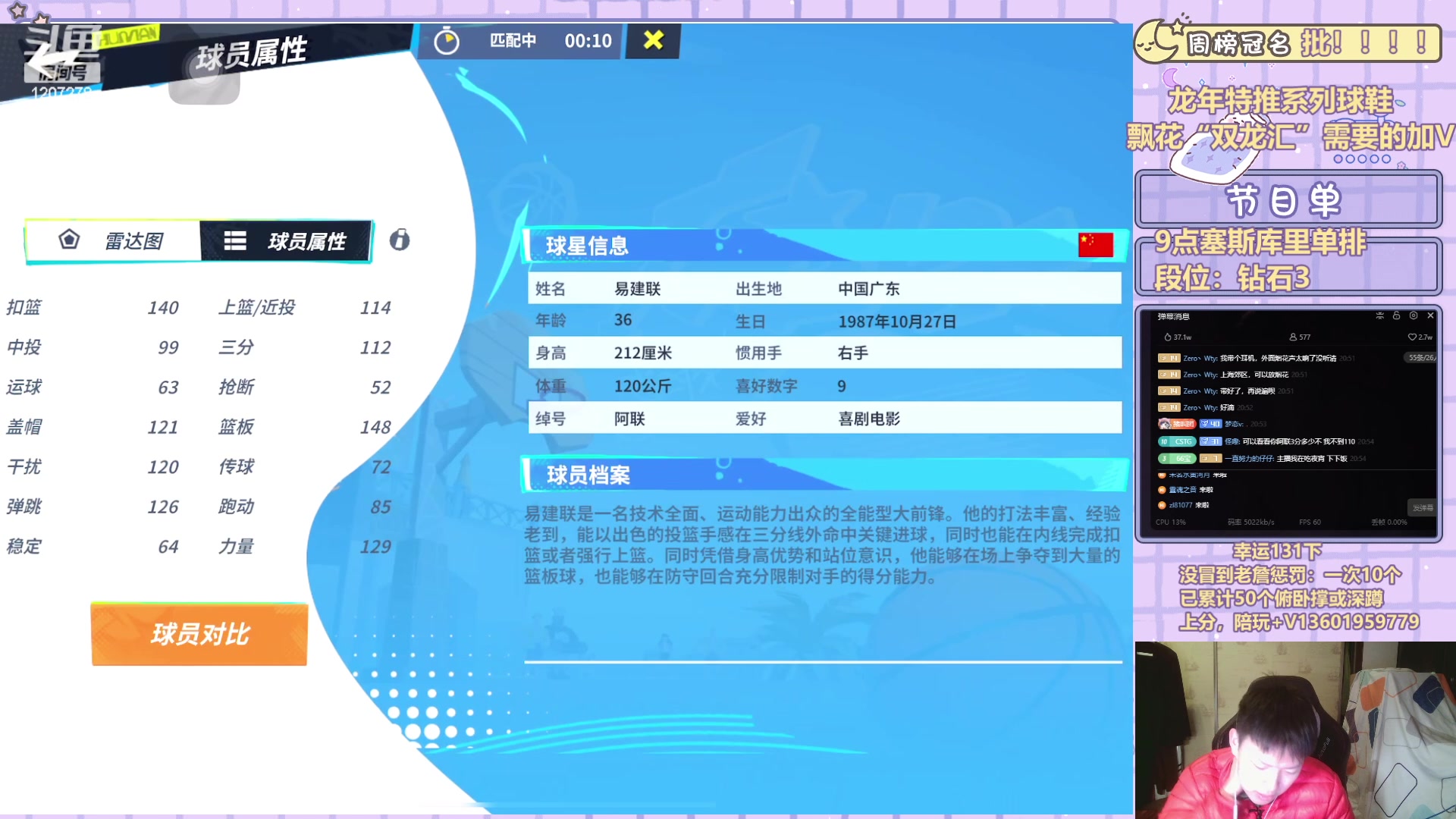Image resolution: width=1456 pixels, height=819 pixels.
Task: Click the weight value 120公斤
Action: click(x=643, y=386)
